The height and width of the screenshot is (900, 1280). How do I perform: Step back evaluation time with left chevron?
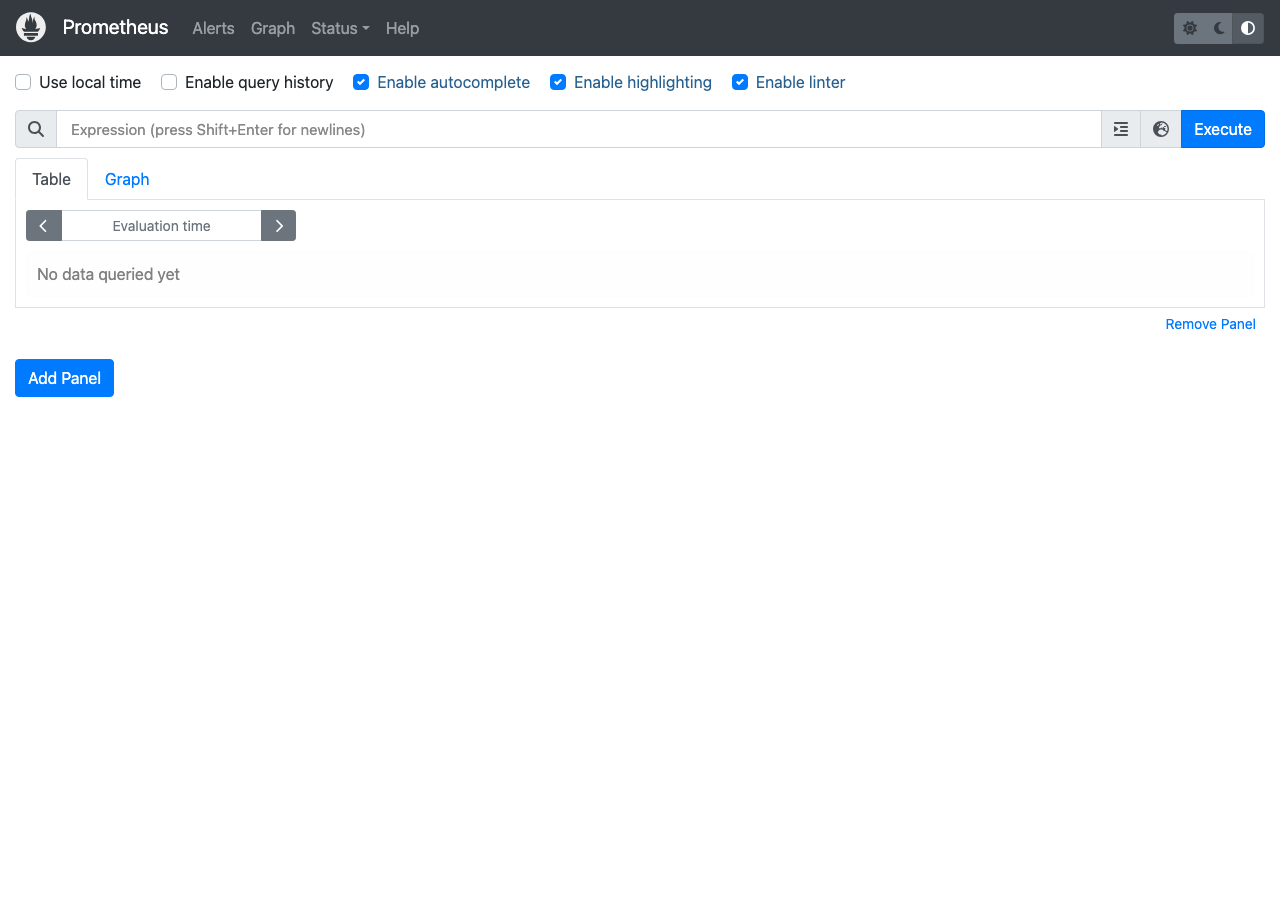tap(43, 225)
